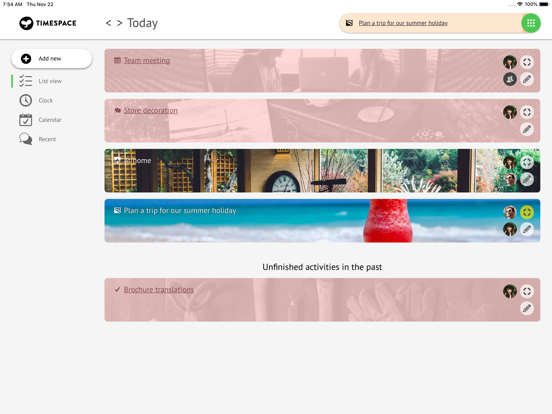Click the Clock sidebar icon

pos(25,100)
